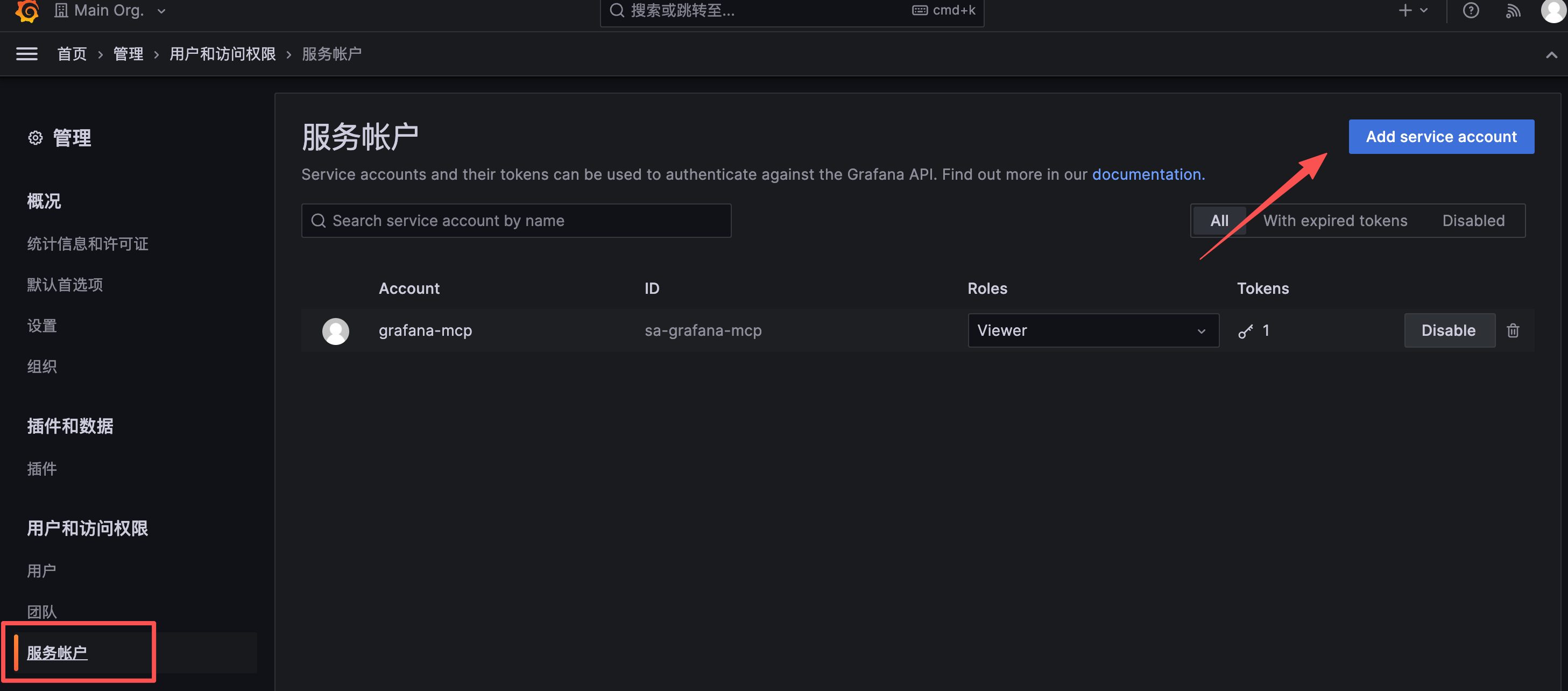Open 服务帐户 in sidebar
Screen dimensions: 1568x691
click(57, 653)
